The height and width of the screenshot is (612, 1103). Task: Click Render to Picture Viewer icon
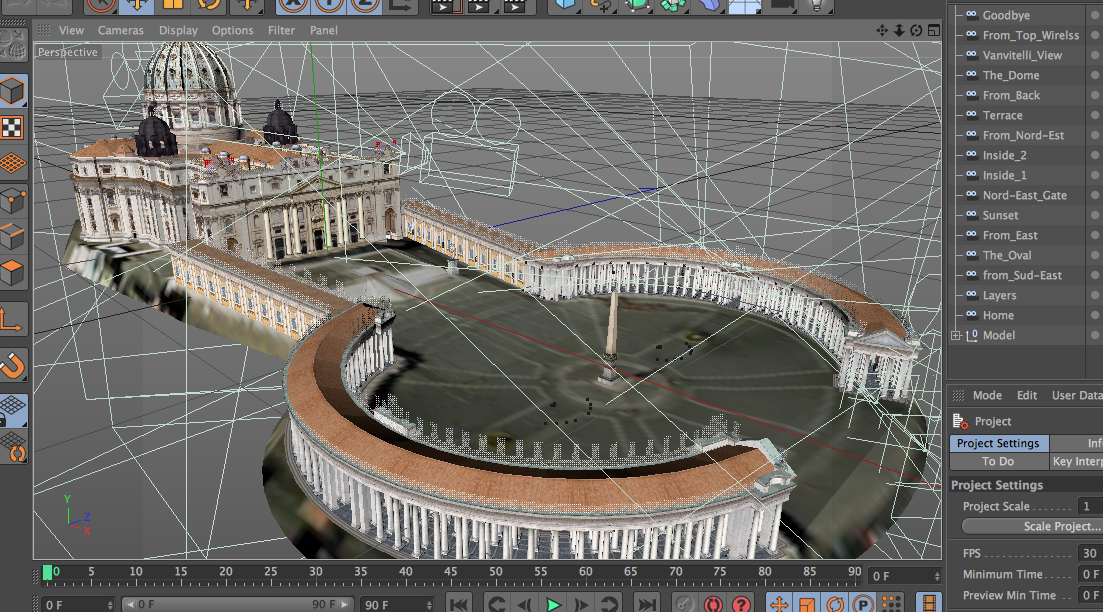[479, 6]
